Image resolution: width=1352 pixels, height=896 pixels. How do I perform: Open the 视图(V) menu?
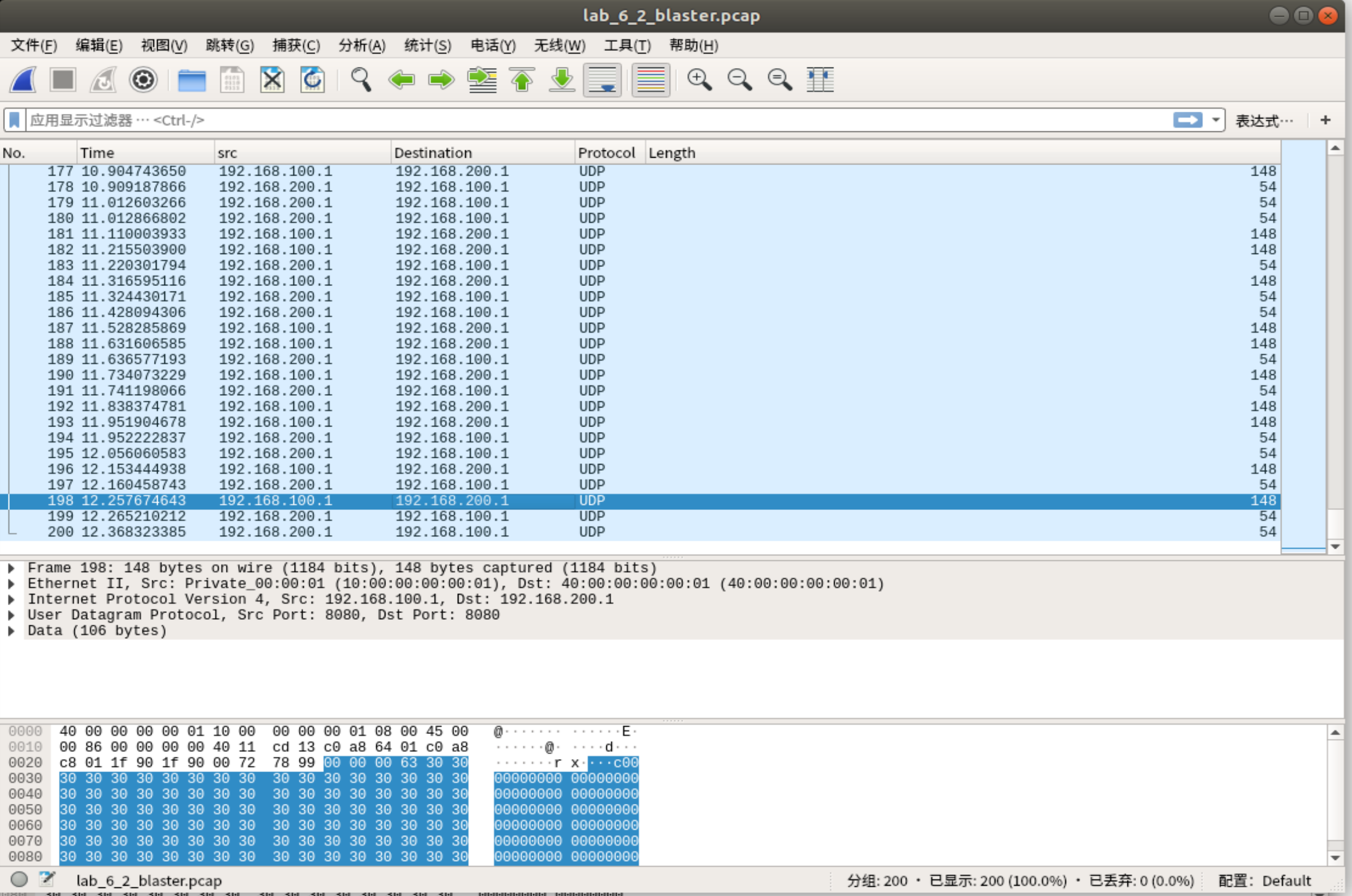164,45
